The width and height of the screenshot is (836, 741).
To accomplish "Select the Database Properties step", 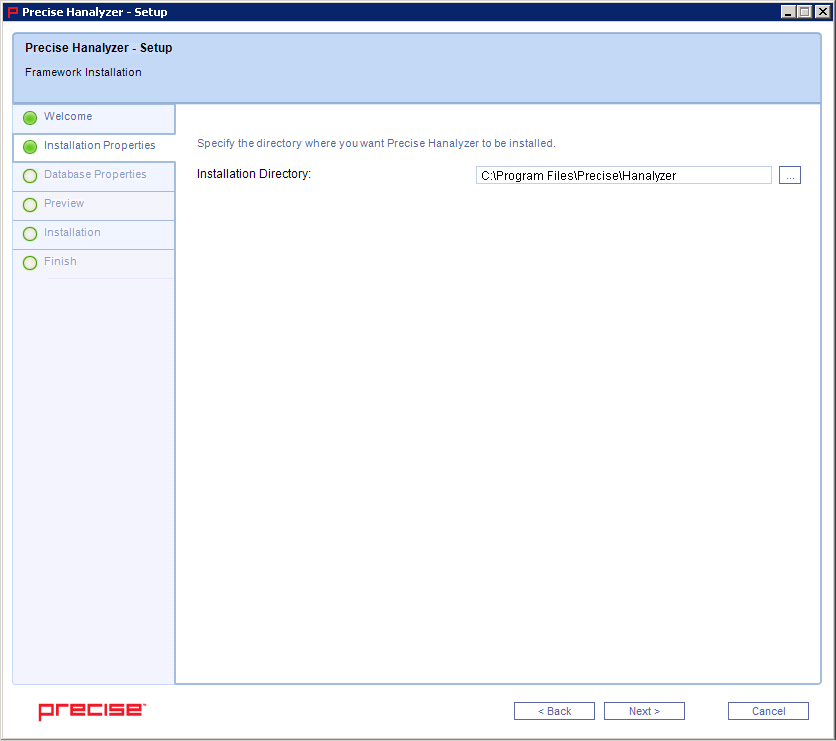I will (x=94, y=176).
